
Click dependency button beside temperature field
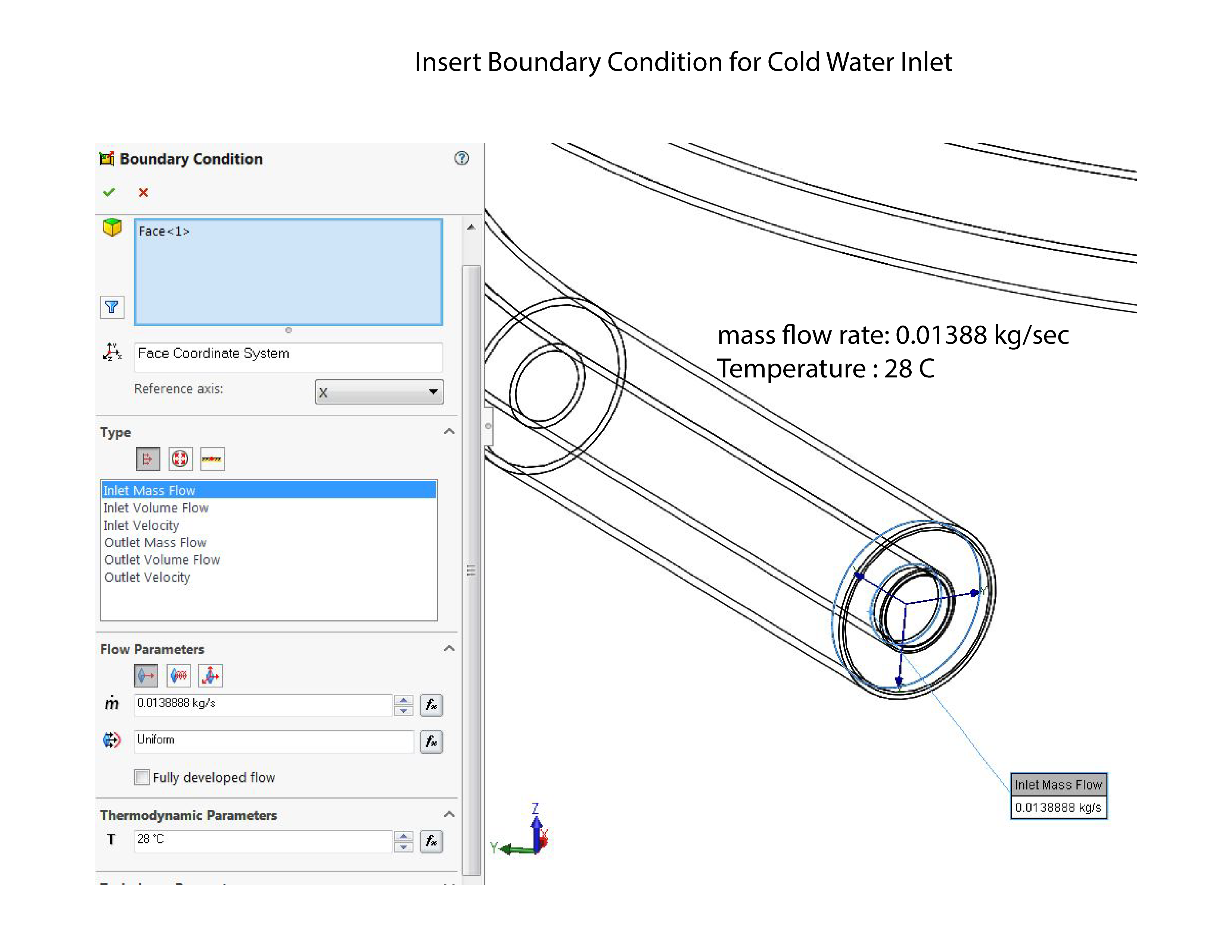click(431, 841)
